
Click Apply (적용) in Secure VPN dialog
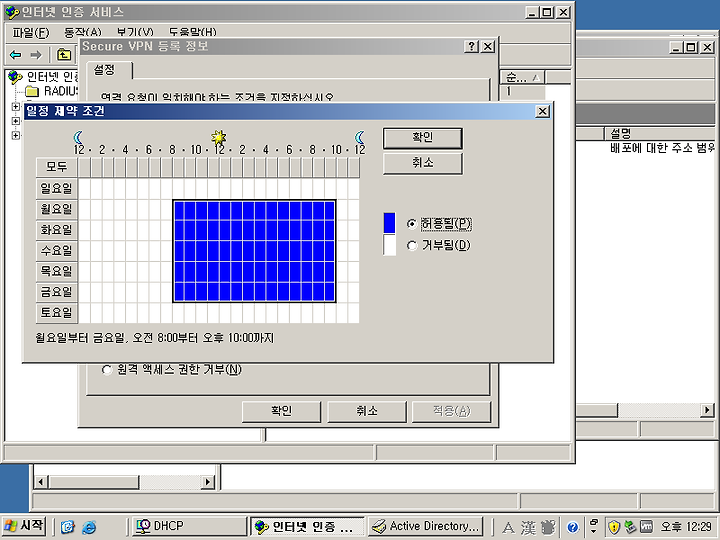click(451, 411)
